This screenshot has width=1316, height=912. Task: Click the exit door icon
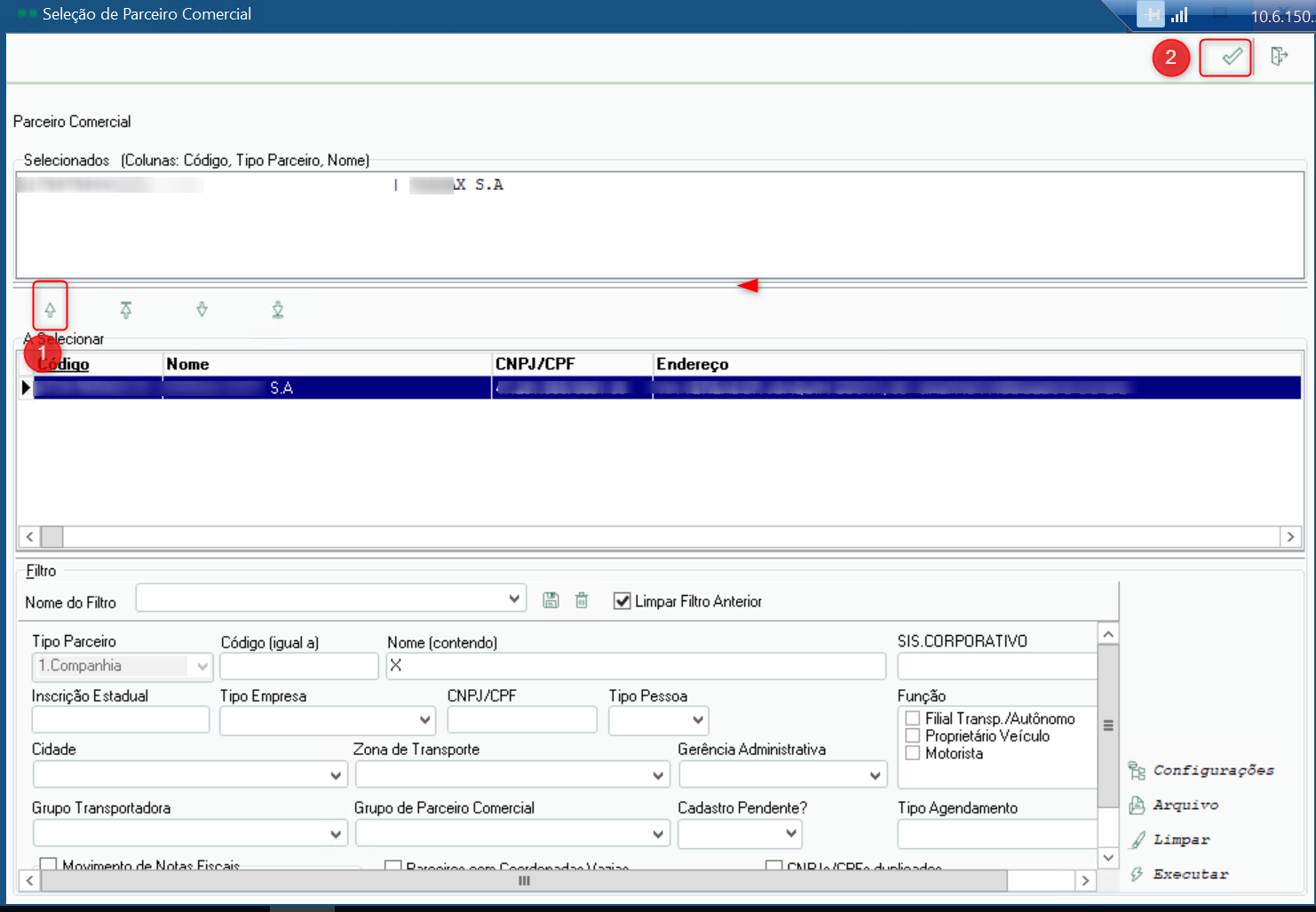coord(1279,57)
